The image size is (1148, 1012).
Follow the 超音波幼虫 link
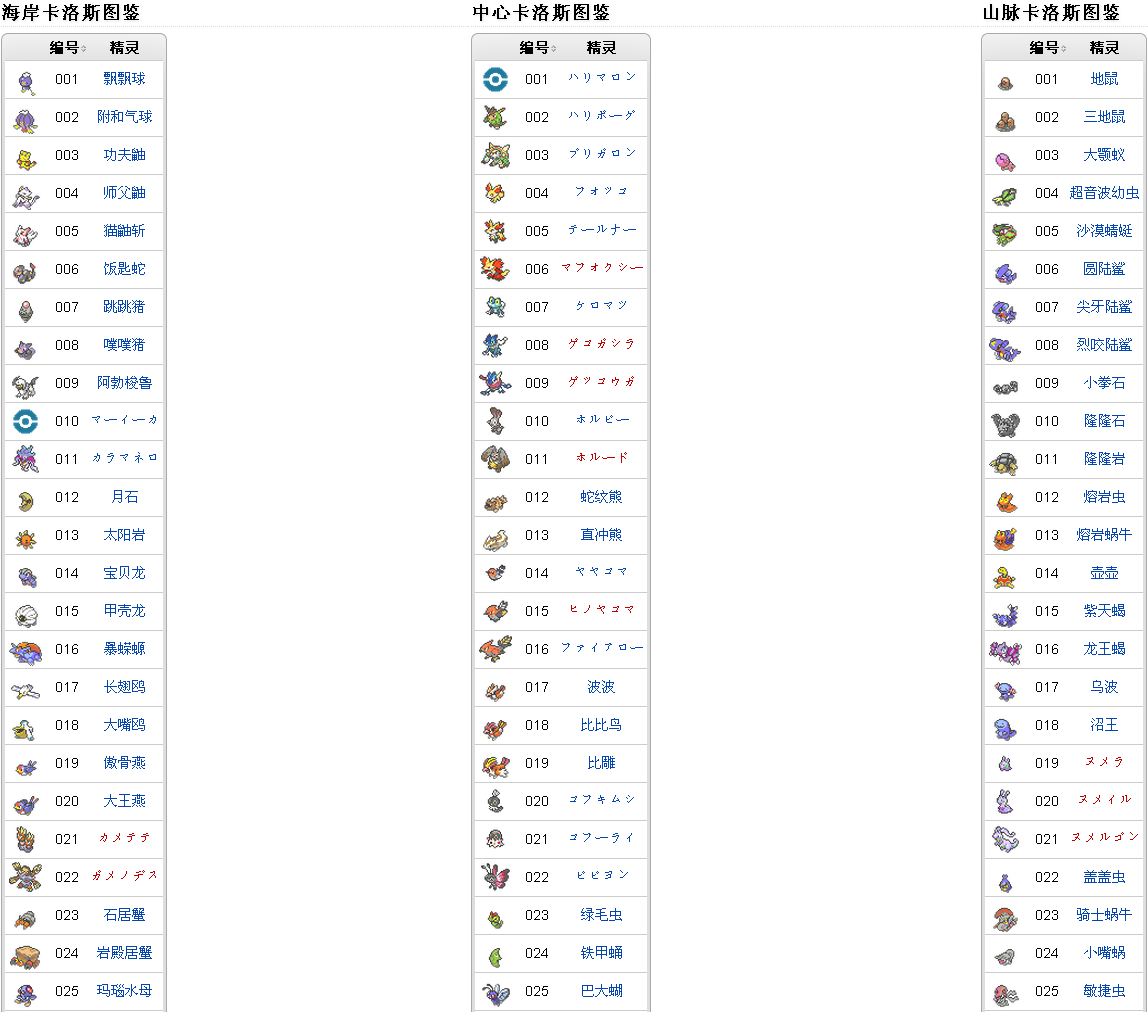1104,193
